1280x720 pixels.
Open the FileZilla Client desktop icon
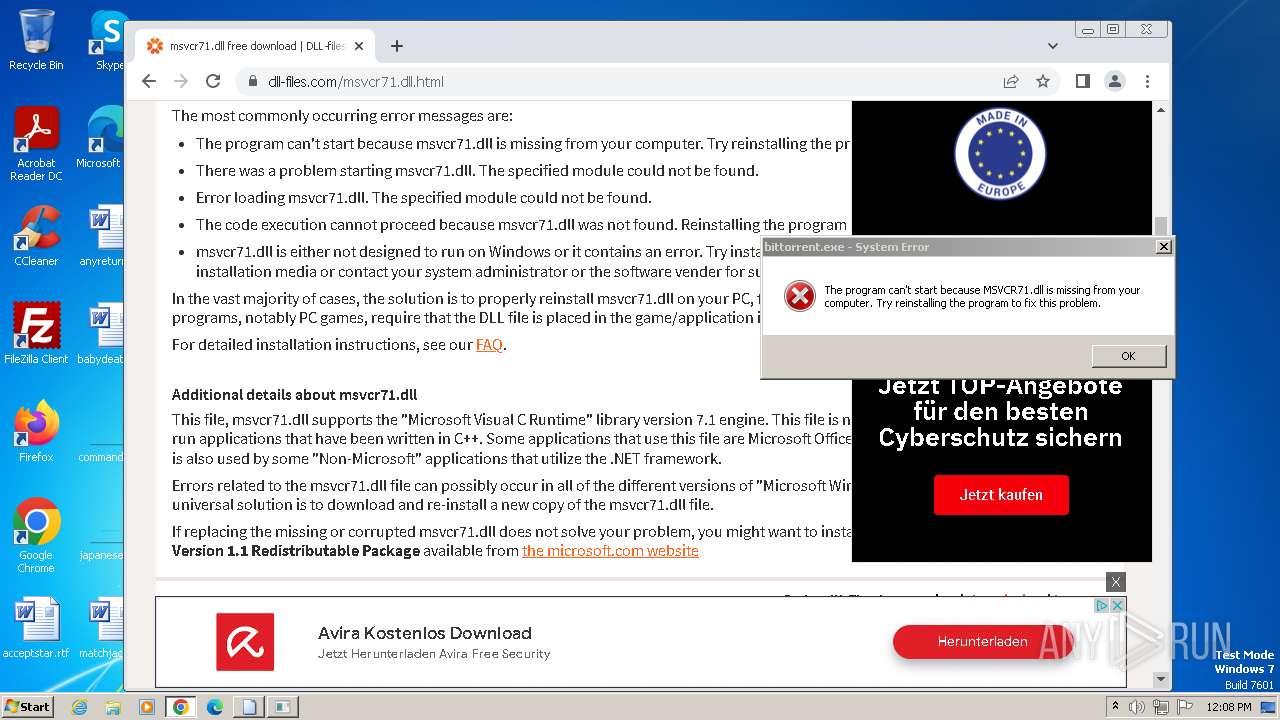pyautogui.click(x=36, y=334)
